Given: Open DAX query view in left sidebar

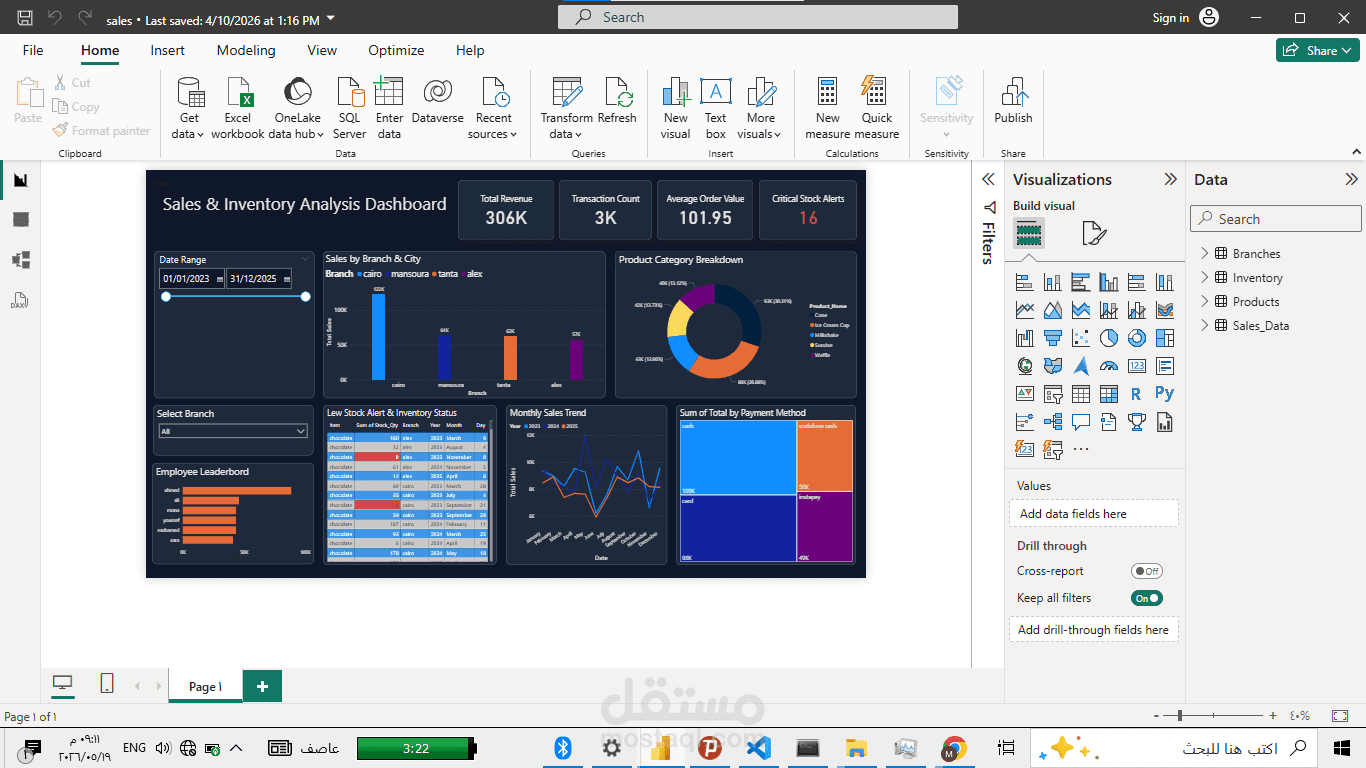Looking at the screenshot, I should 20,300.
